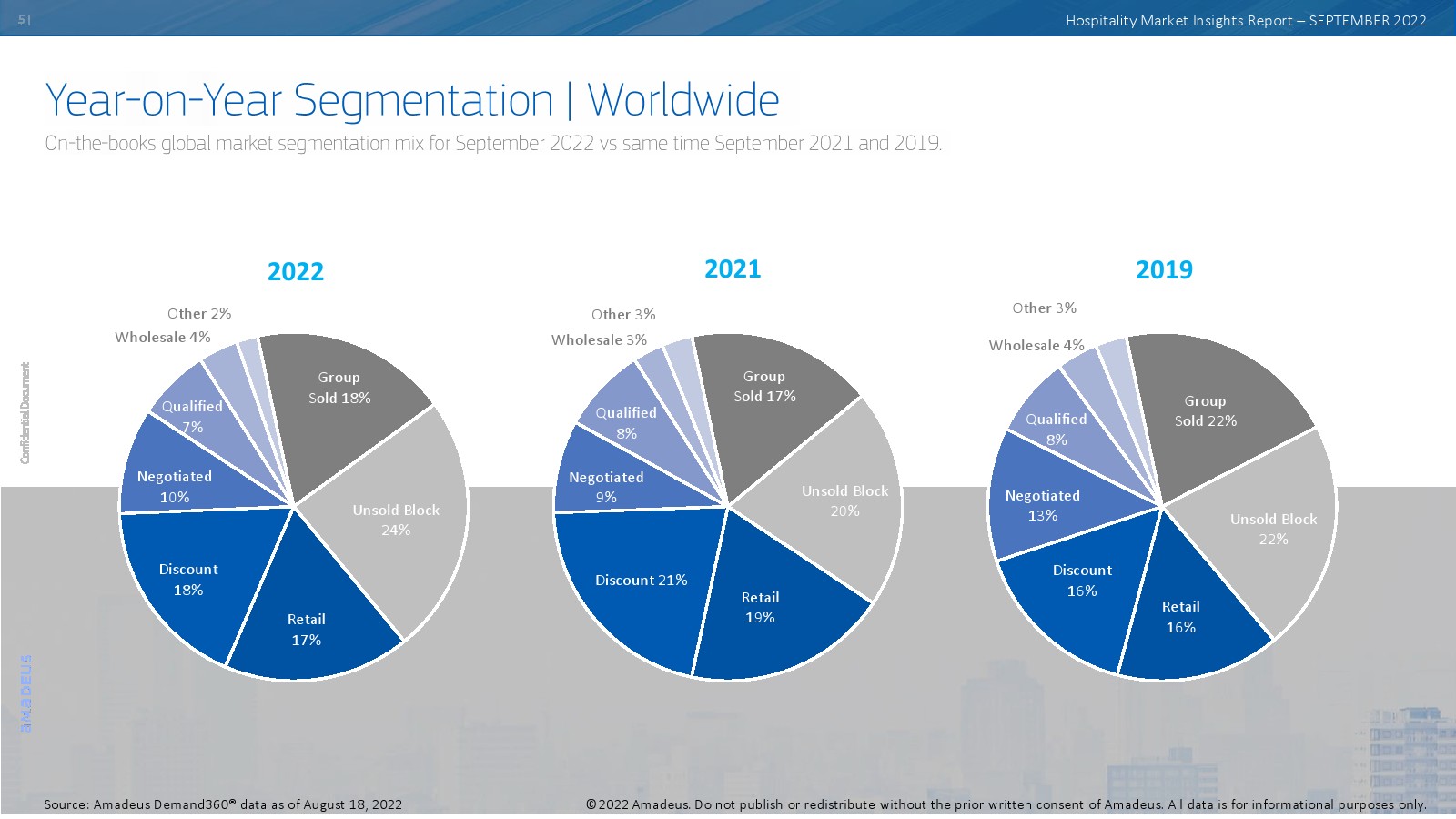Viewport: 1456px width, 819px height.
Task: Click the Group Sold 18% slice in the 2022 pie
Action: 339,388
